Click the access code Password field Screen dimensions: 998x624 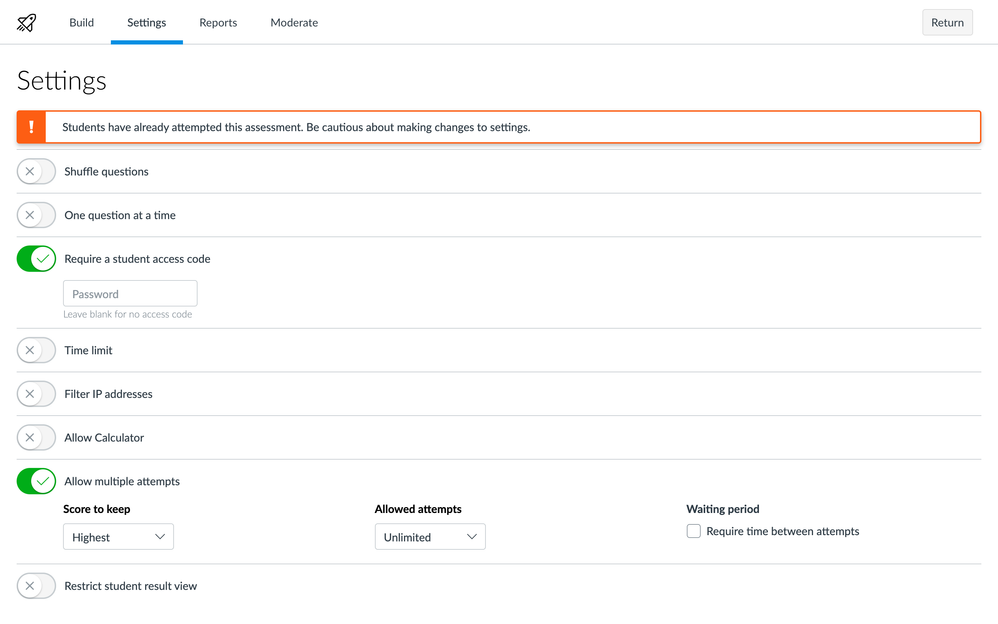tap(130, 294)
